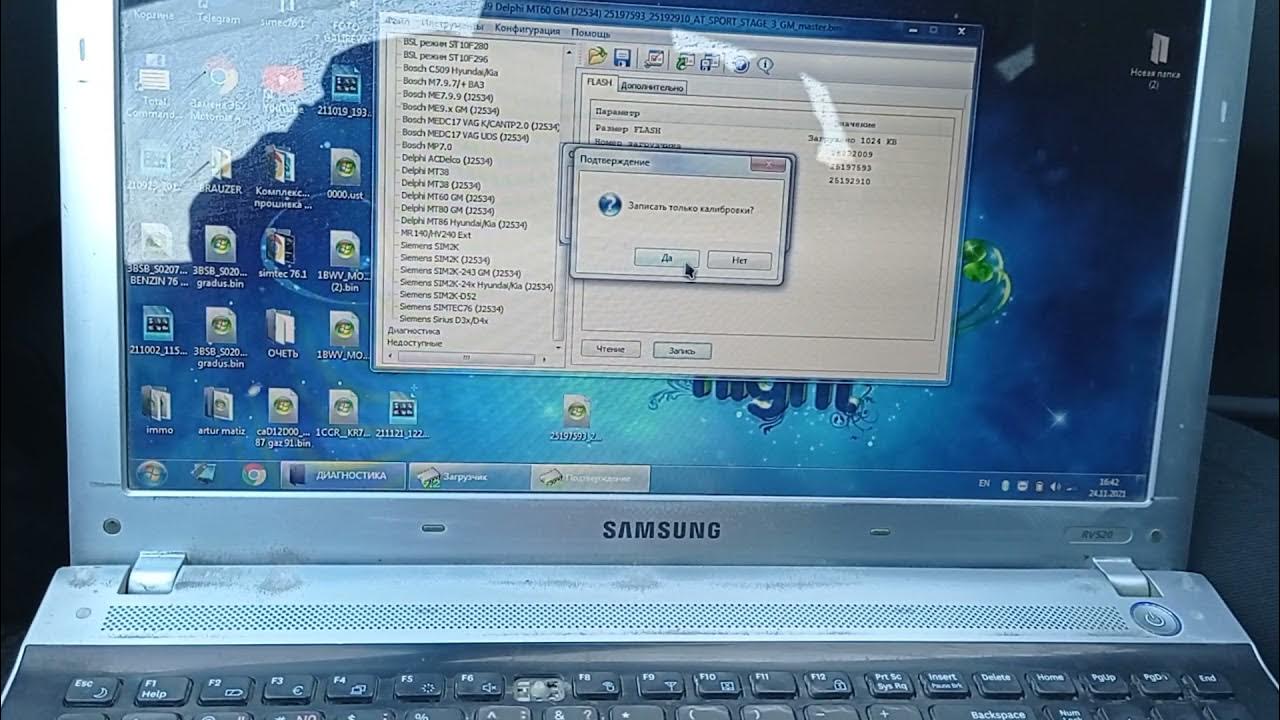The image size is (1280, 720).
Task: Open the Помощь menu
Action: click(590, 33)
